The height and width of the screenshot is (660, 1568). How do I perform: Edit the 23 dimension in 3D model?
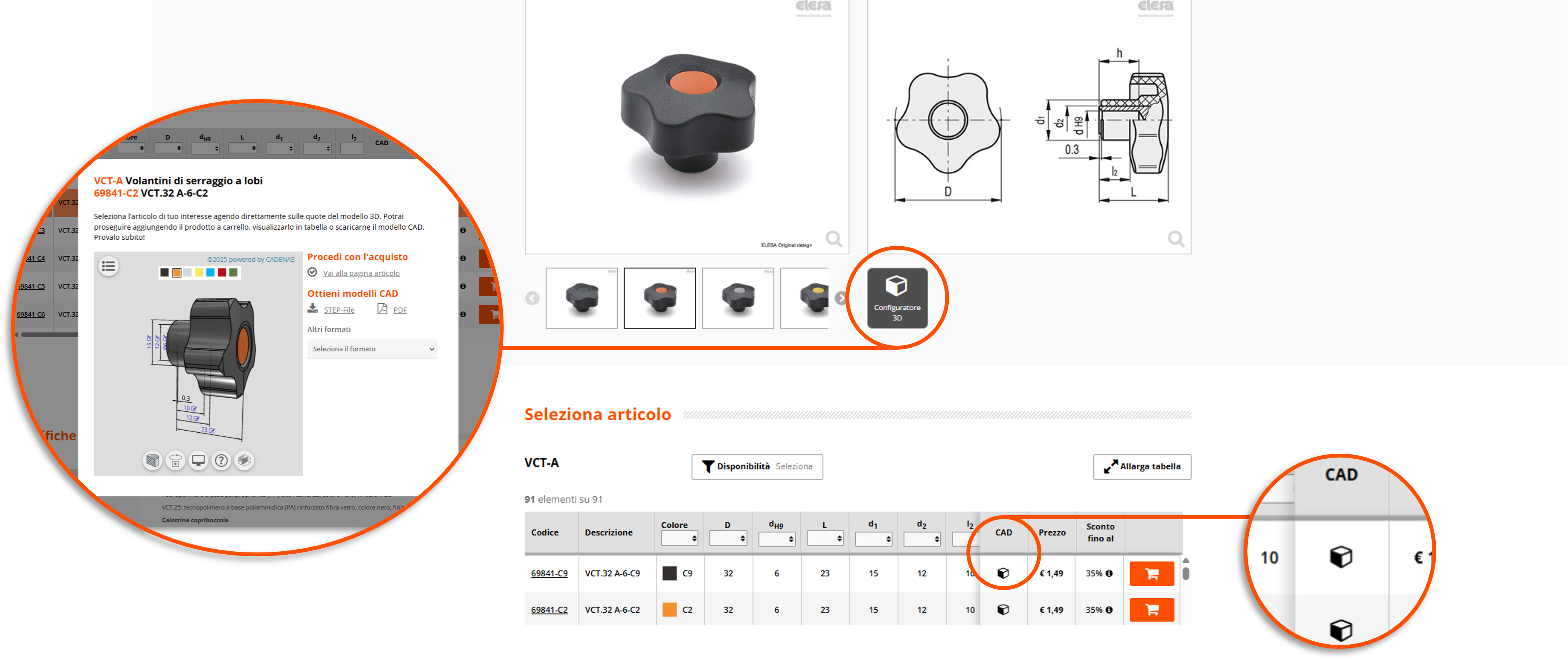click(x=208, y=429)
